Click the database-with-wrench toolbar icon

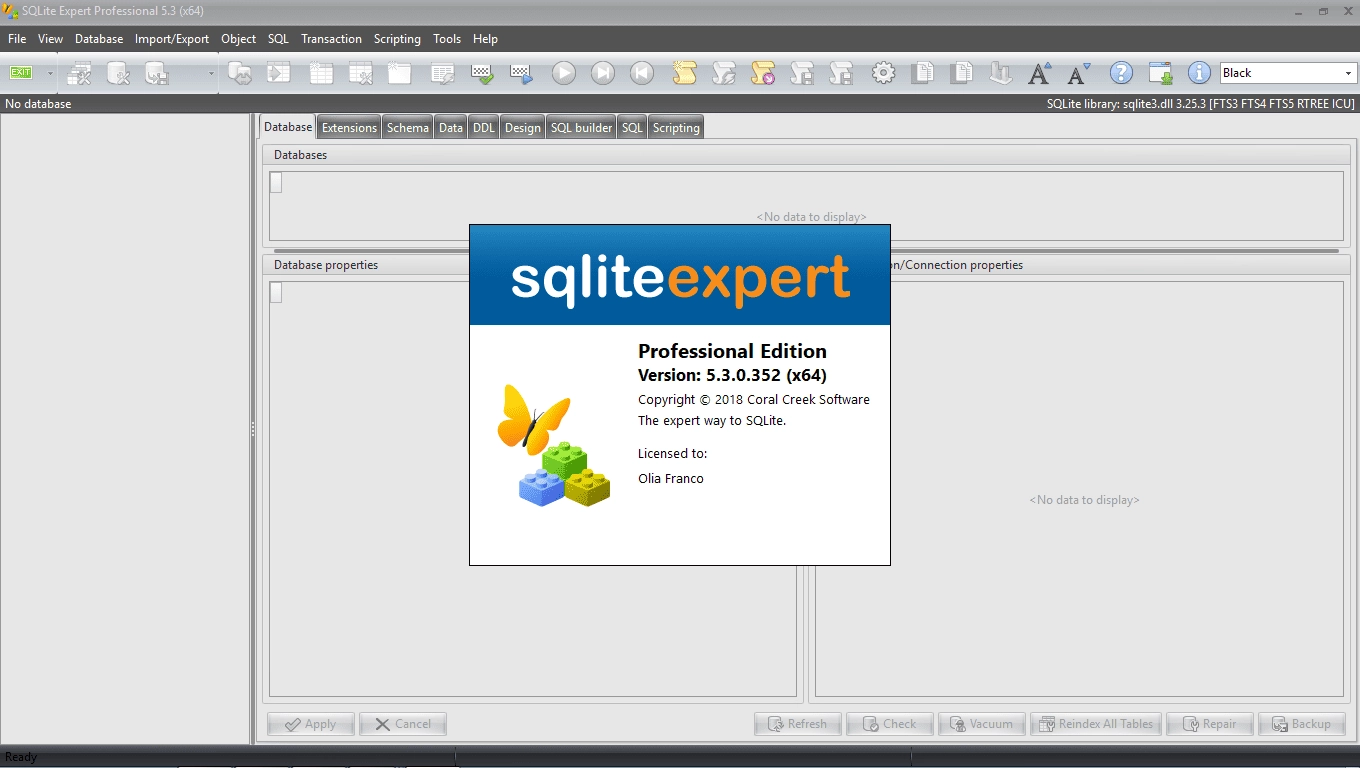119,73
